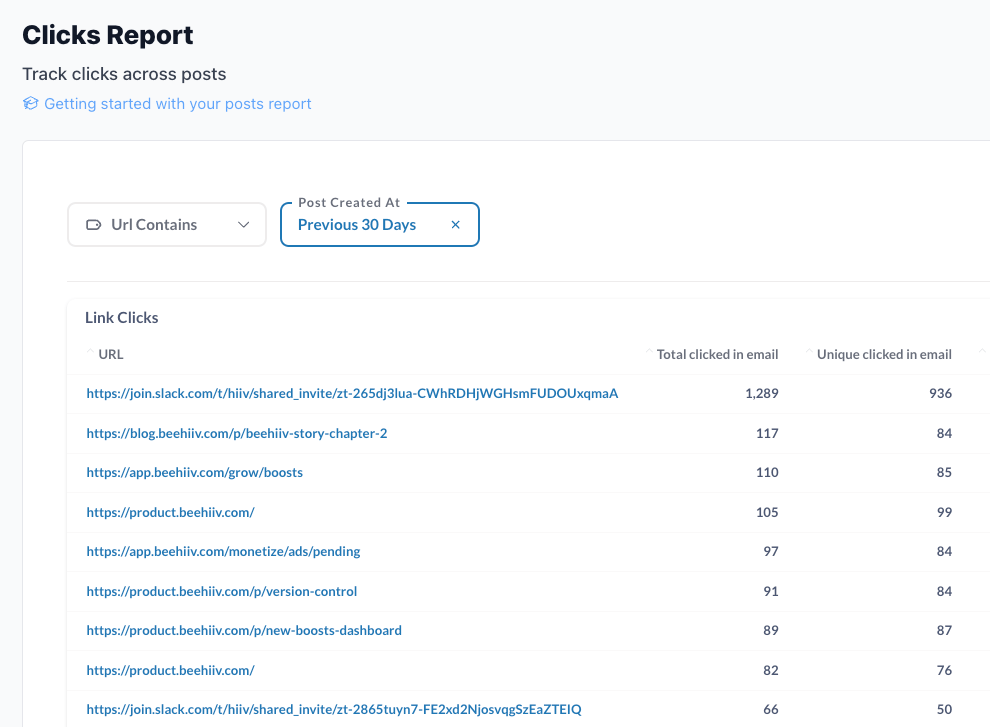
Task: Click the Track clicks across posts subtitle
Action: click(x=124, y=74)
